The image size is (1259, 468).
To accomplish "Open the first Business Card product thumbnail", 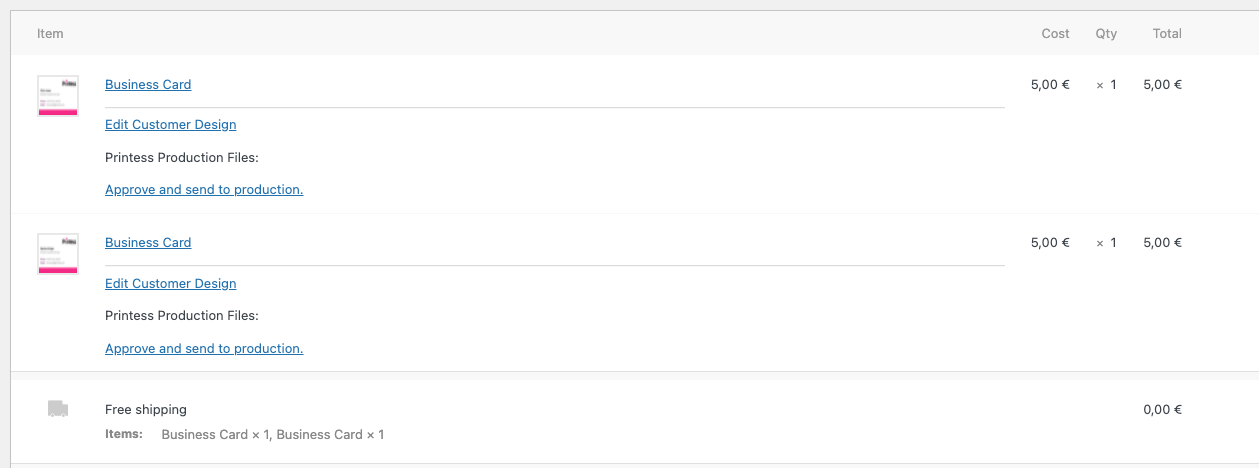I will (x=58, y=96).
